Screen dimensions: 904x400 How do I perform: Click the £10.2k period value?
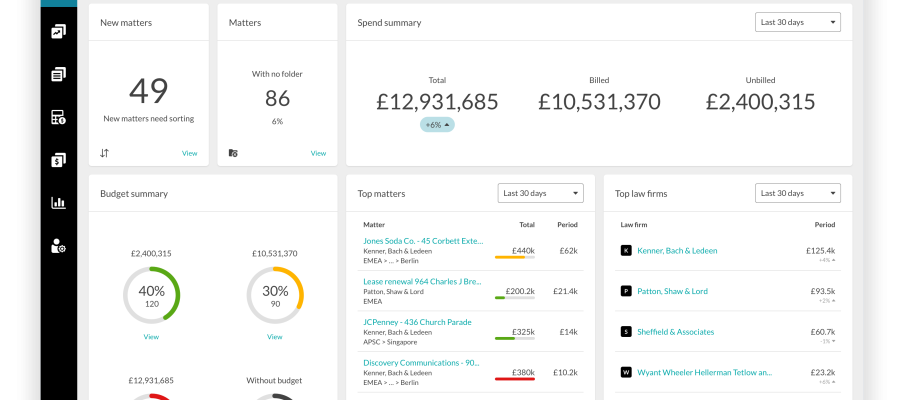coord(565,372)
